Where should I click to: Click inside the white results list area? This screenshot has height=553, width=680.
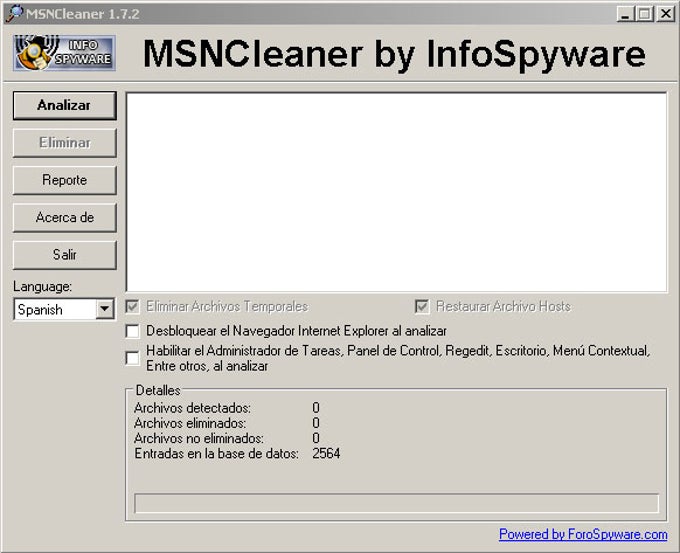pyautogui.click(x=396, y=192)
